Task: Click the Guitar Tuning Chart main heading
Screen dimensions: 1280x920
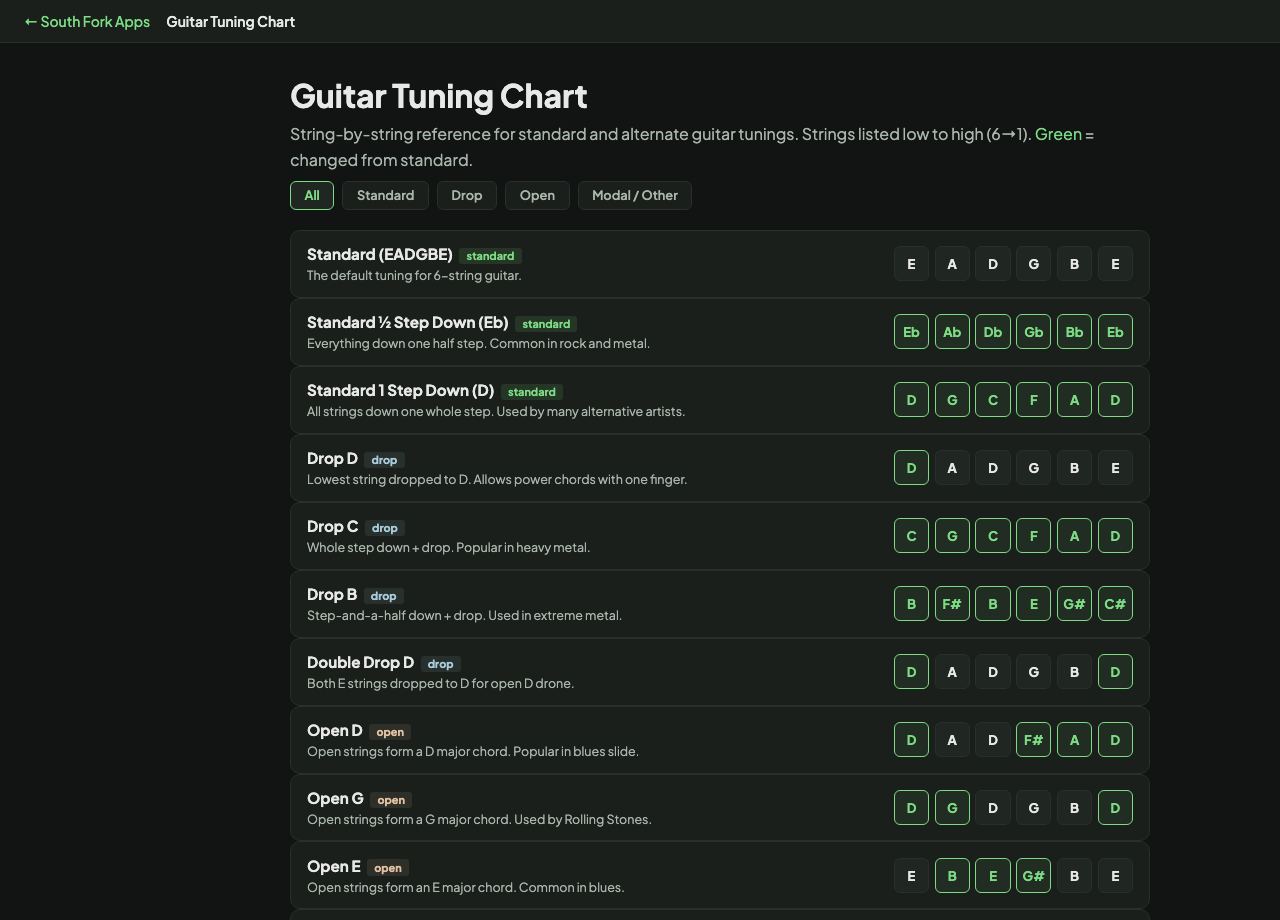Action: pos(439,96)
